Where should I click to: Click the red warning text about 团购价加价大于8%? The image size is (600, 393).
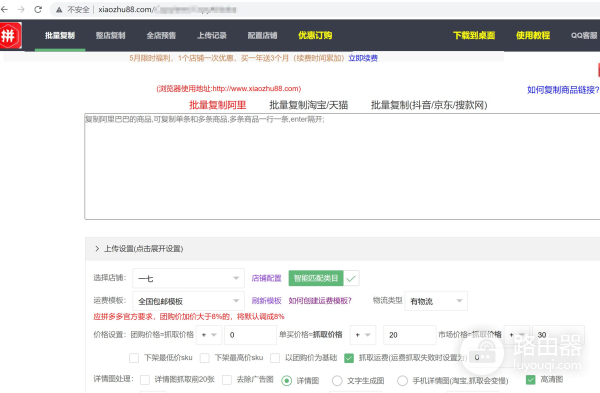(189, 317)
